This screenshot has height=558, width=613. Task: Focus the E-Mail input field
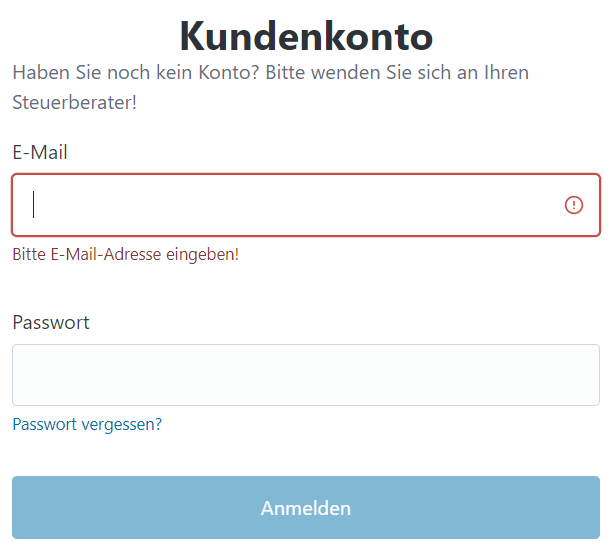[x=306, y=205]
